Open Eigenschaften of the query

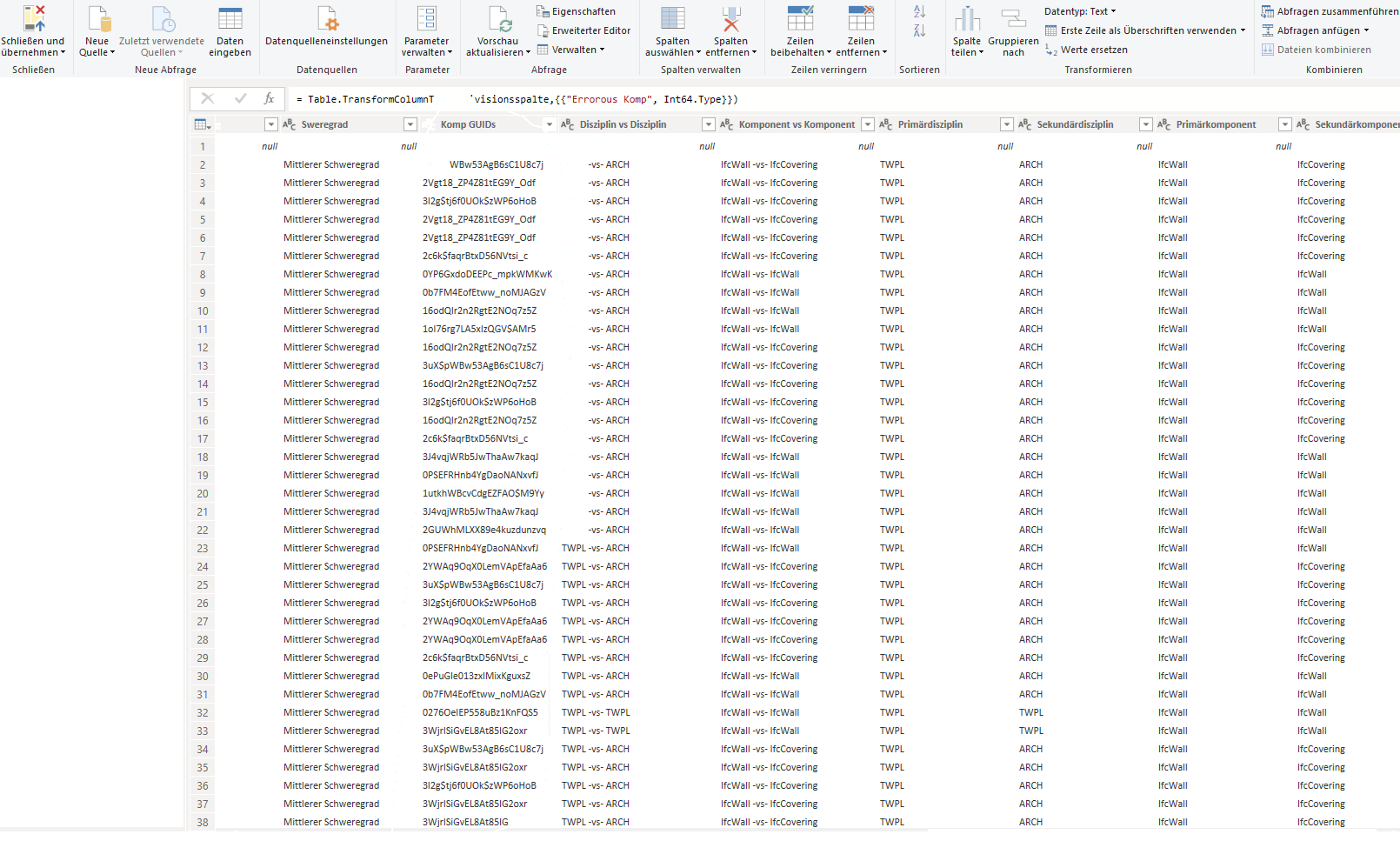576,11
